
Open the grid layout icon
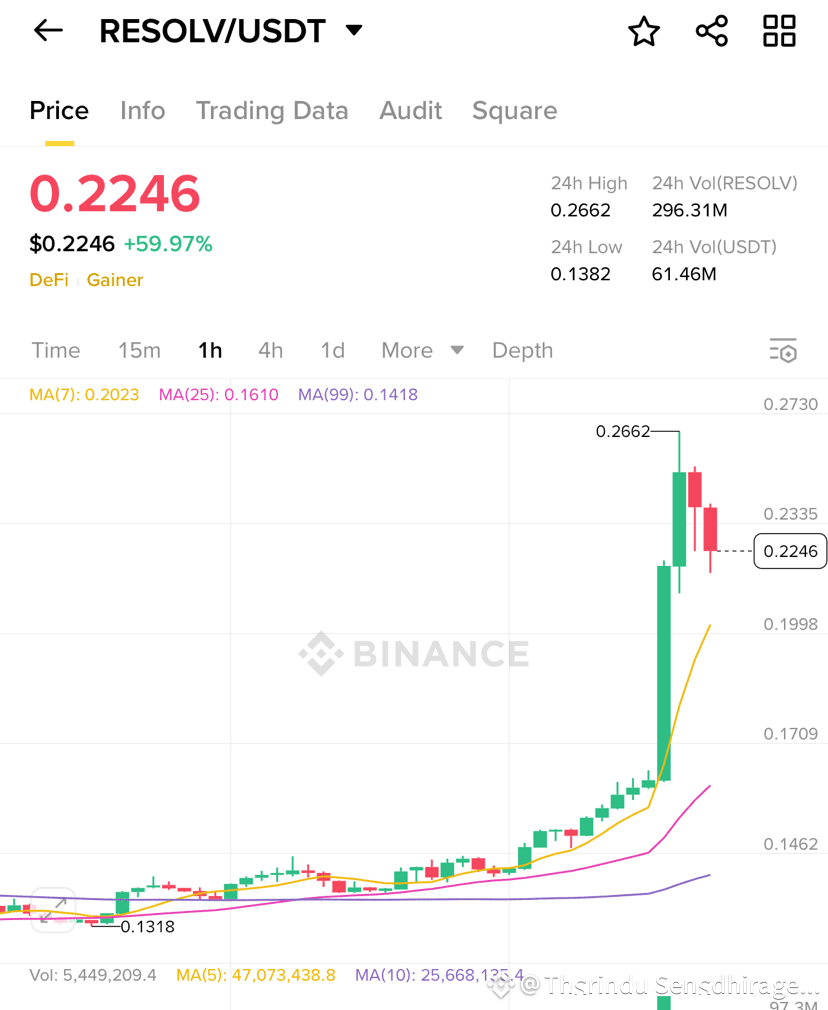pos(779,31)
